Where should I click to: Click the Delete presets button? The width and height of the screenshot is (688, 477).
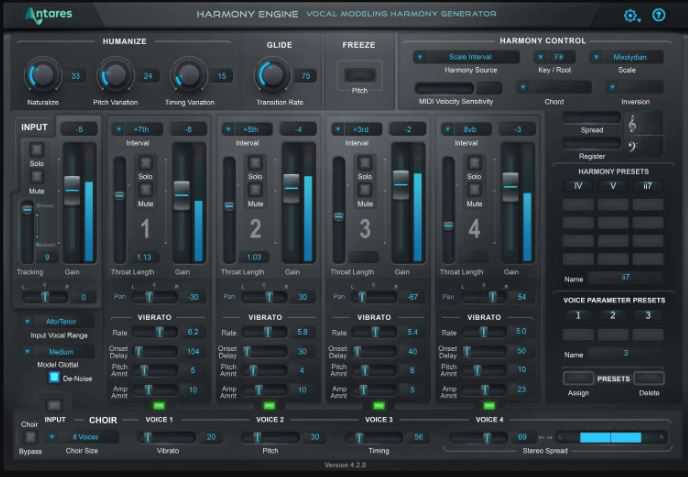(x=649, y=378)
